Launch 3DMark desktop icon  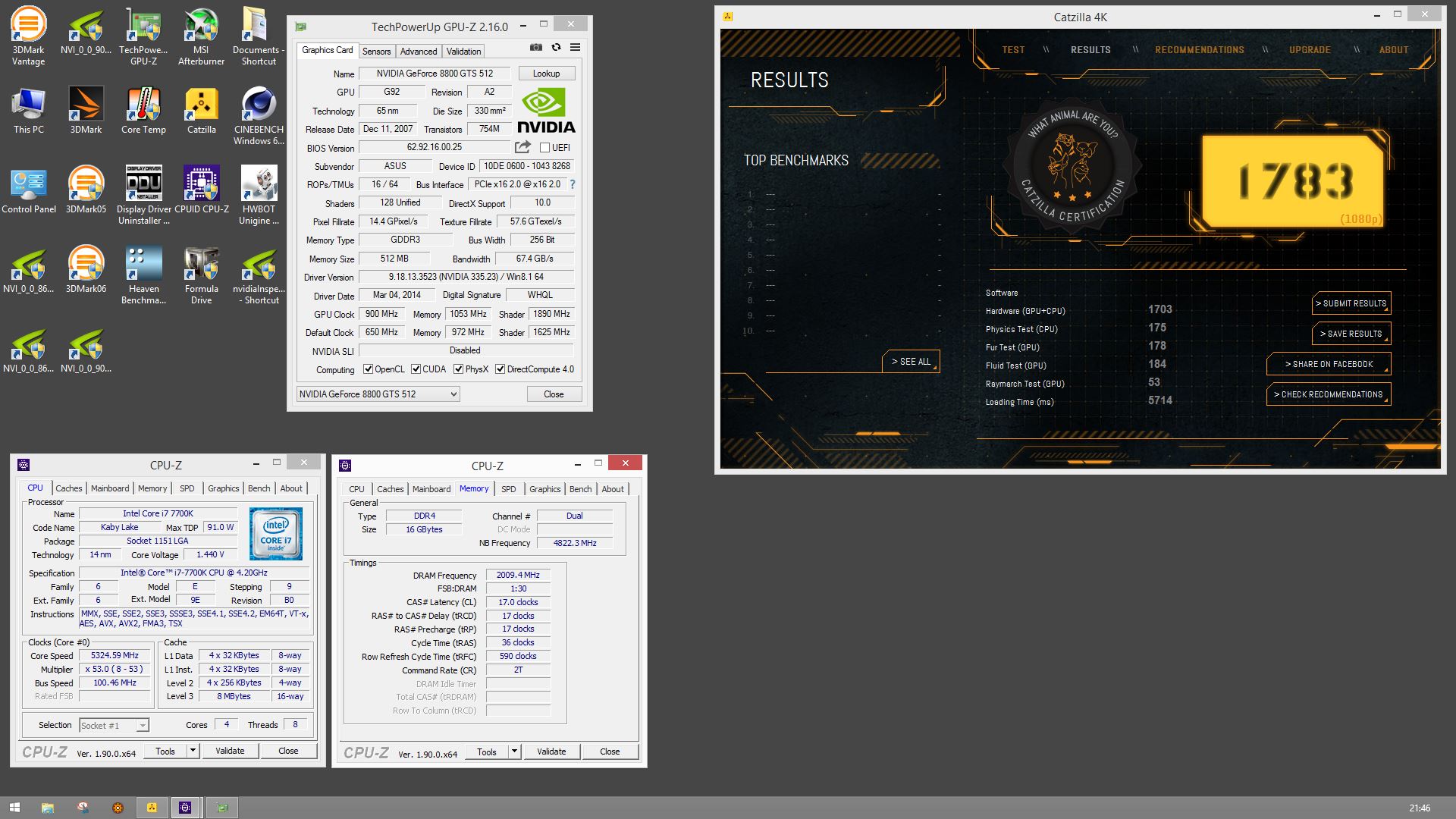coord(86,110)
